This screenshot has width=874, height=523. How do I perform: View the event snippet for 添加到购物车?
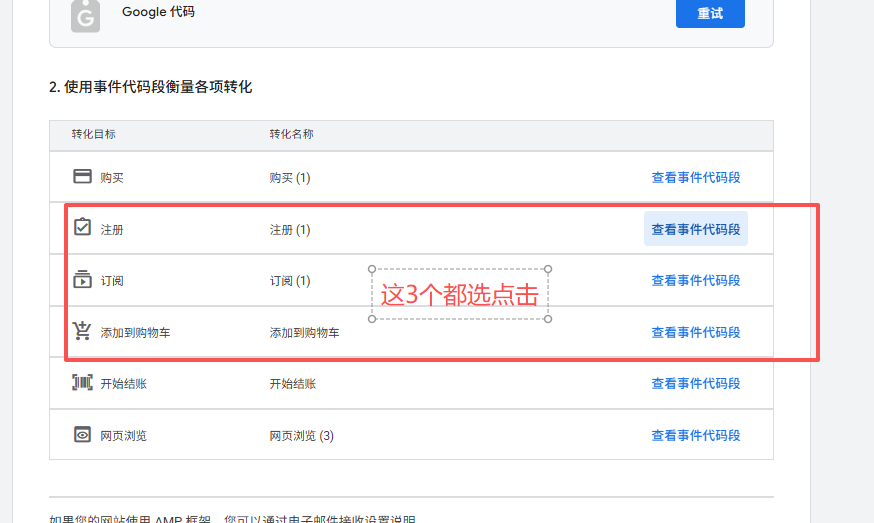[696, 332]
